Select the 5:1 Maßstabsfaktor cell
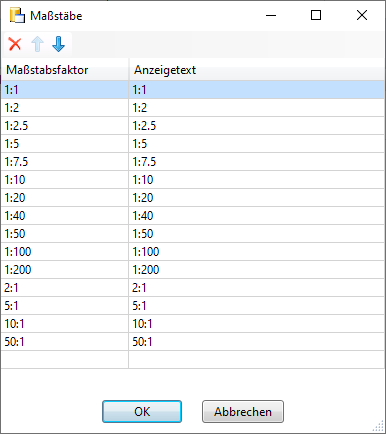The height and width of the screenshot is (434, 386). 65,306
